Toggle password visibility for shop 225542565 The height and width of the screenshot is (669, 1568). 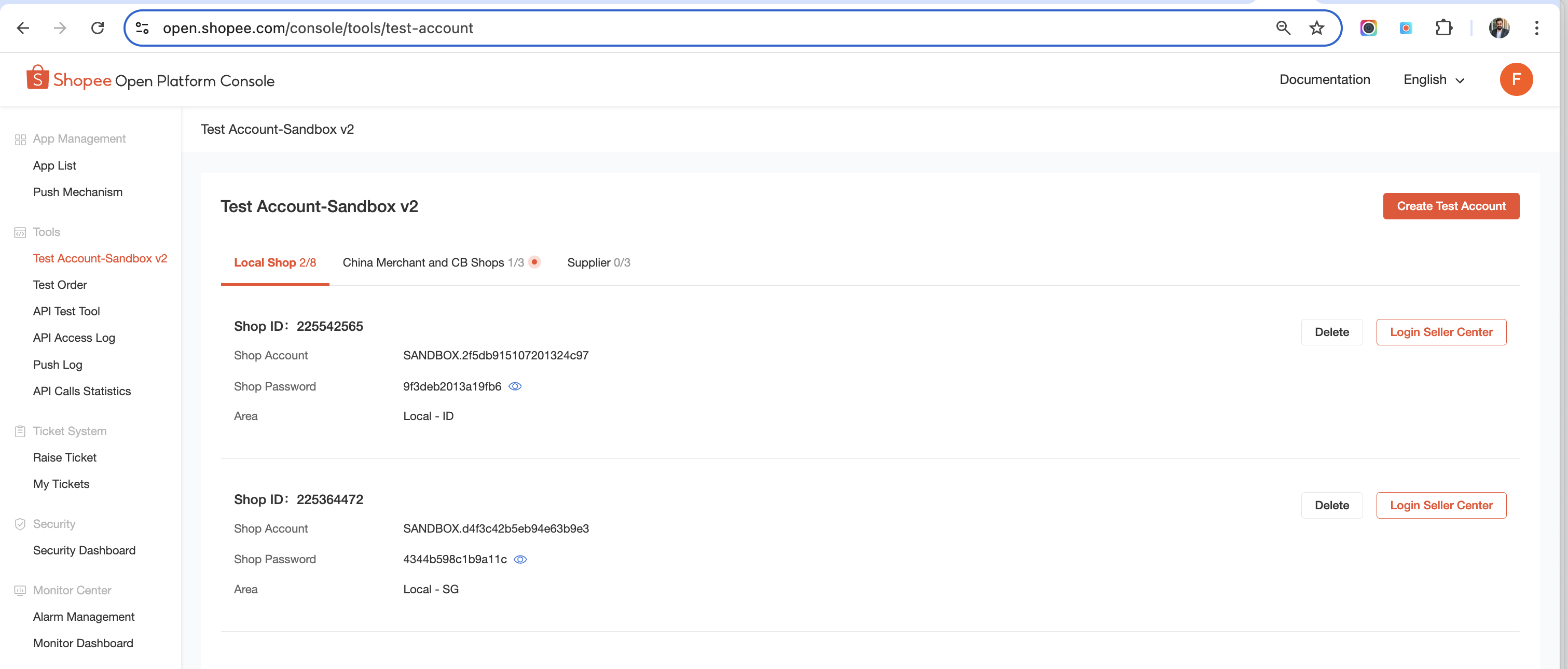(515, 387)
